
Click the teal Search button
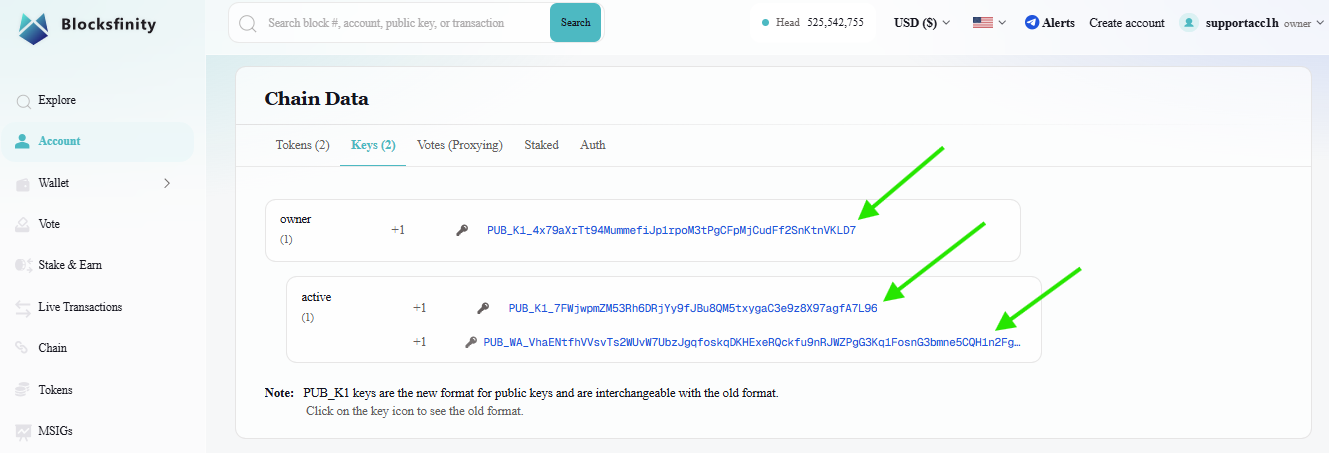(x=575, y=22)
